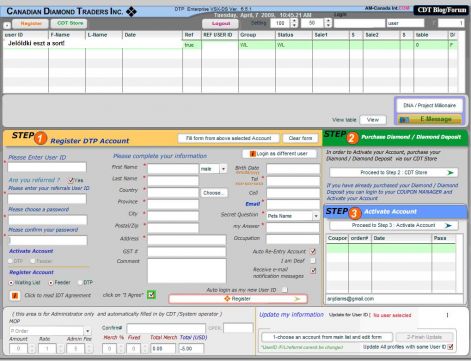Click the First Name input field
471x361 pixels.
(173, 169)
